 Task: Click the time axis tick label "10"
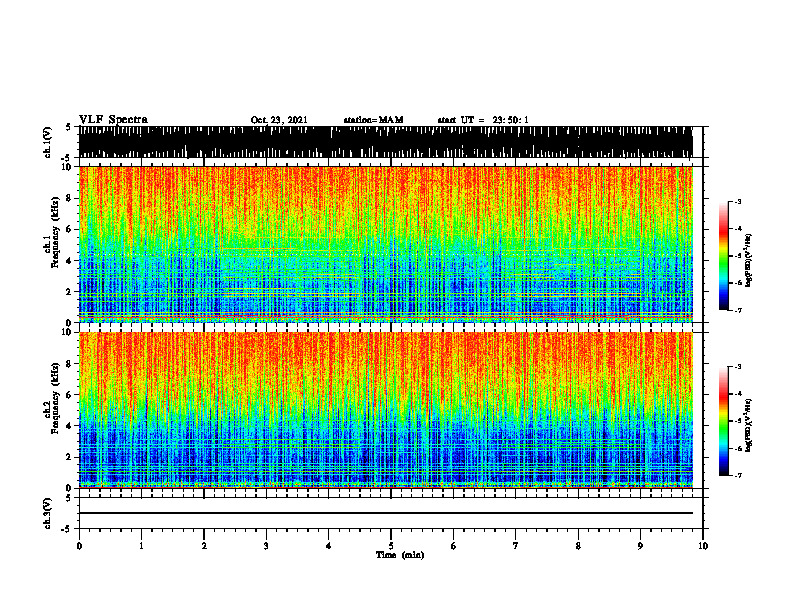[x=703, y=546]
